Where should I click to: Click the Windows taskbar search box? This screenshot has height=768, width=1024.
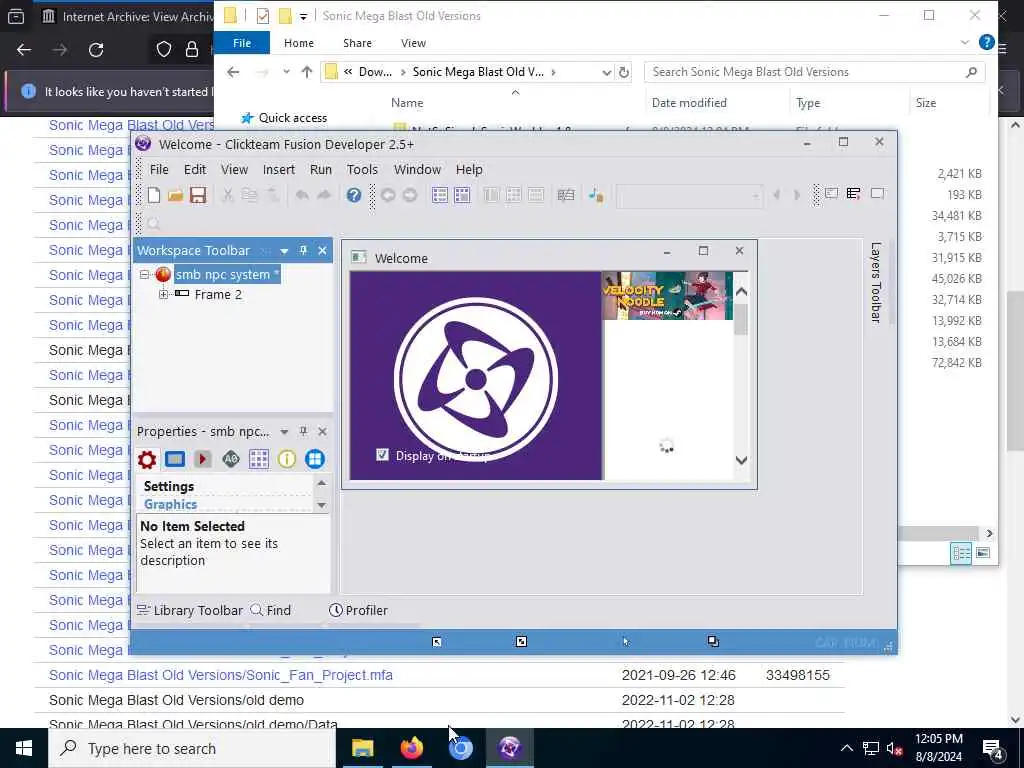(x=191, y=748)
